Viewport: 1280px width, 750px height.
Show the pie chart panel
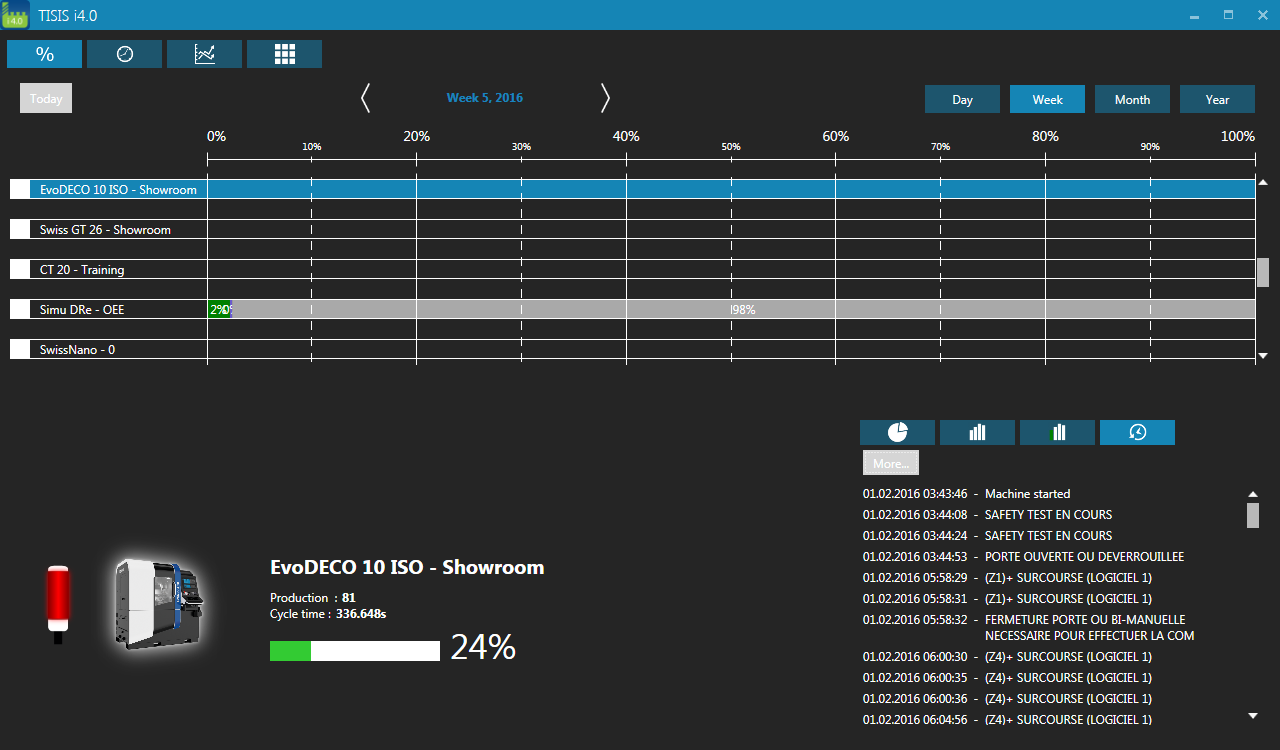[897, 432]
